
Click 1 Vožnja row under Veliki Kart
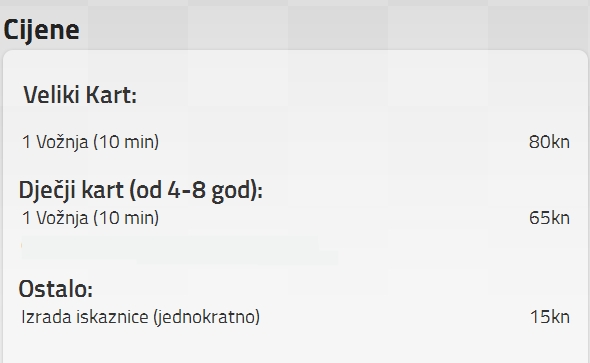296,142
